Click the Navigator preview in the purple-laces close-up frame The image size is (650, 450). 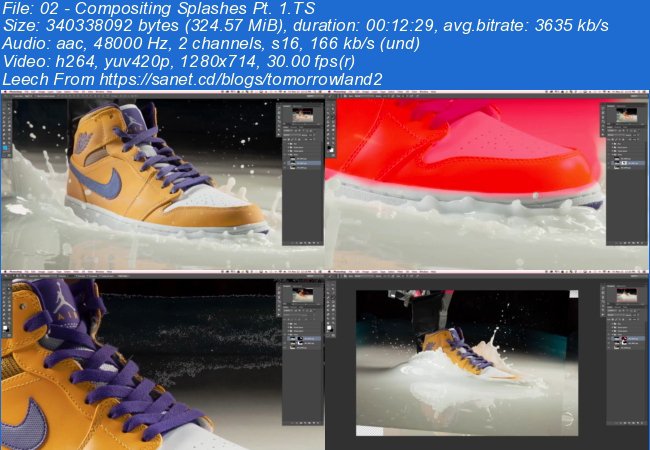303,295
